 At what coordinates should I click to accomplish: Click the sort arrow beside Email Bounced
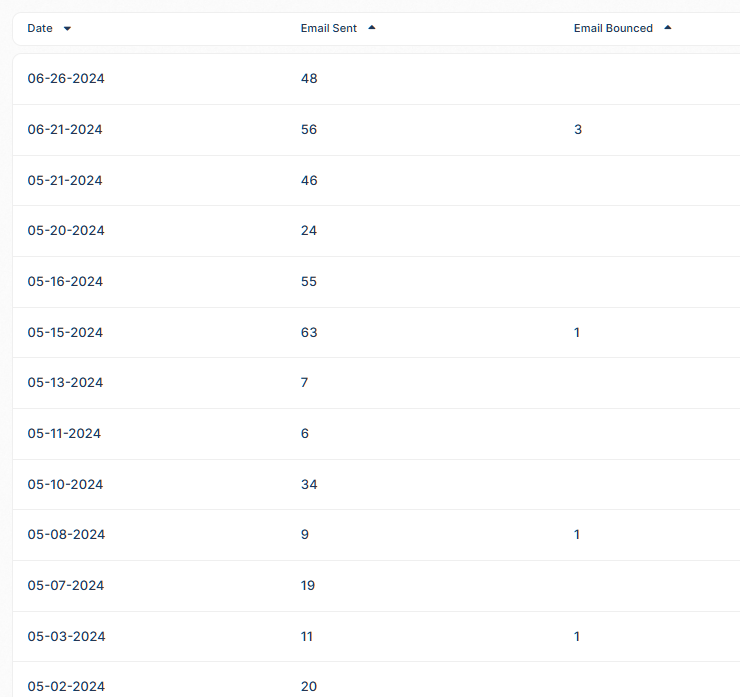pos(668,28)
